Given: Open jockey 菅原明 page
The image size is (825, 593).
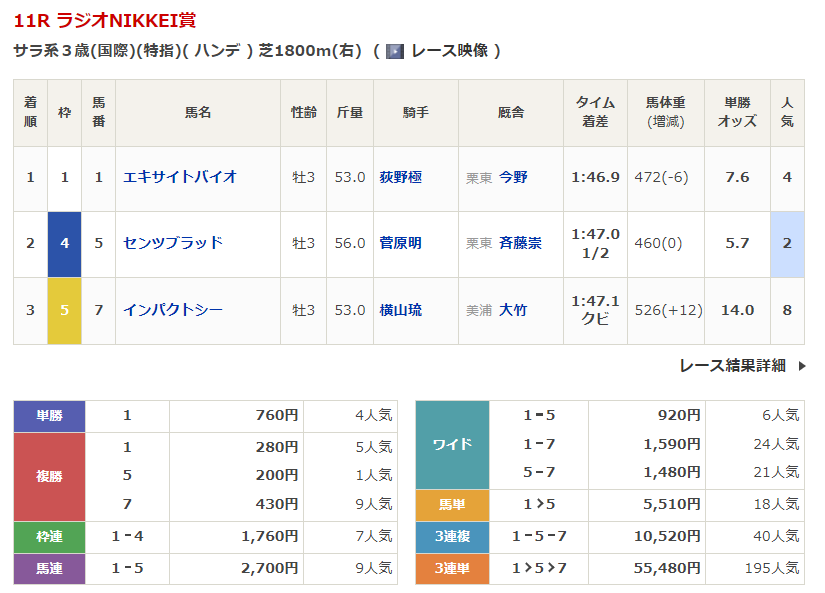Looking at the screenshot, I should [x=400, y=243].
